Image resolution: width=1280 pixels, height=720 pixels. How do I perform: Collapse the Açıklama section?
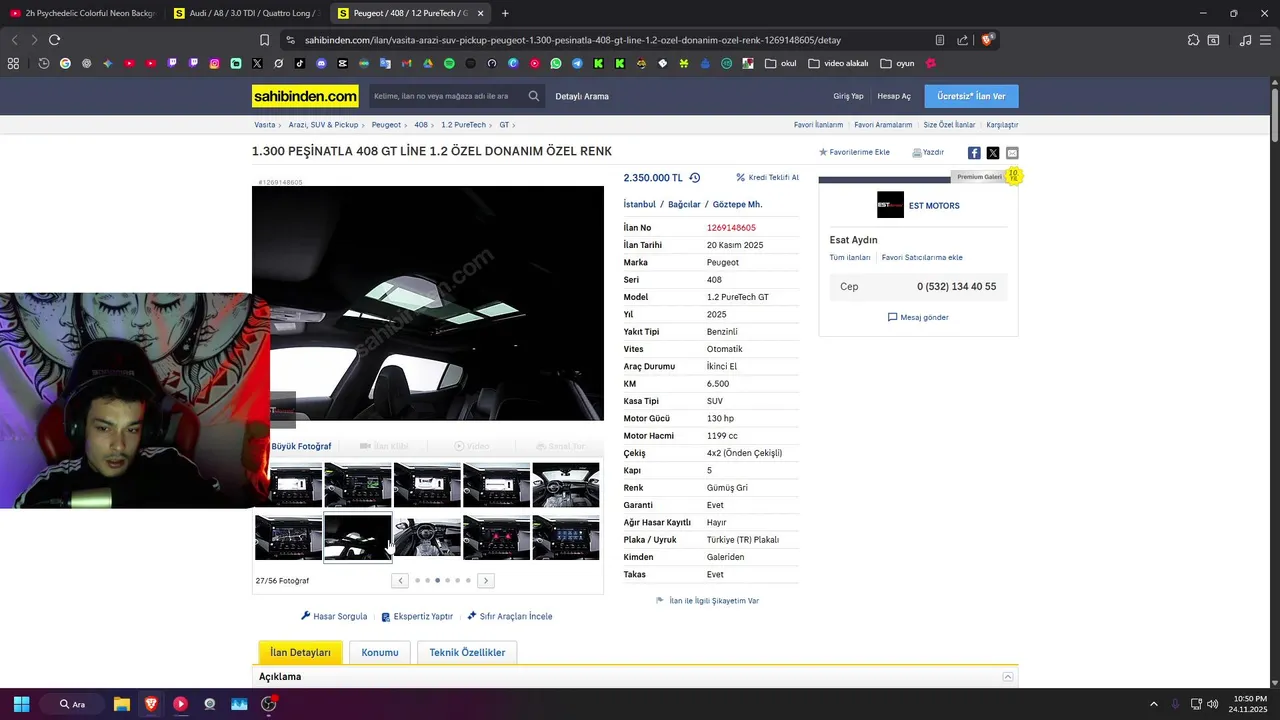[x=1008, y=677]
